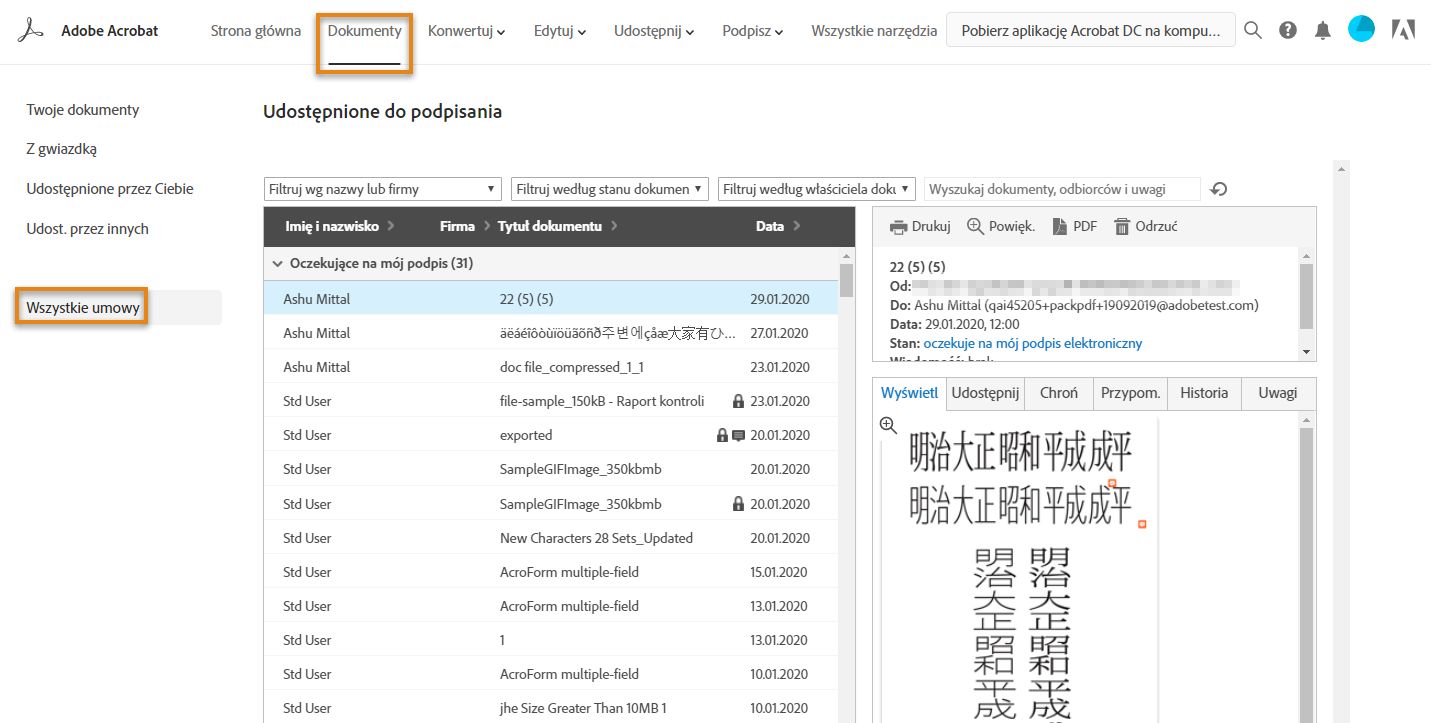Select file-sample_150kB - Raport kontroli row
1431x723 pixels.
[x=551, y=401]
